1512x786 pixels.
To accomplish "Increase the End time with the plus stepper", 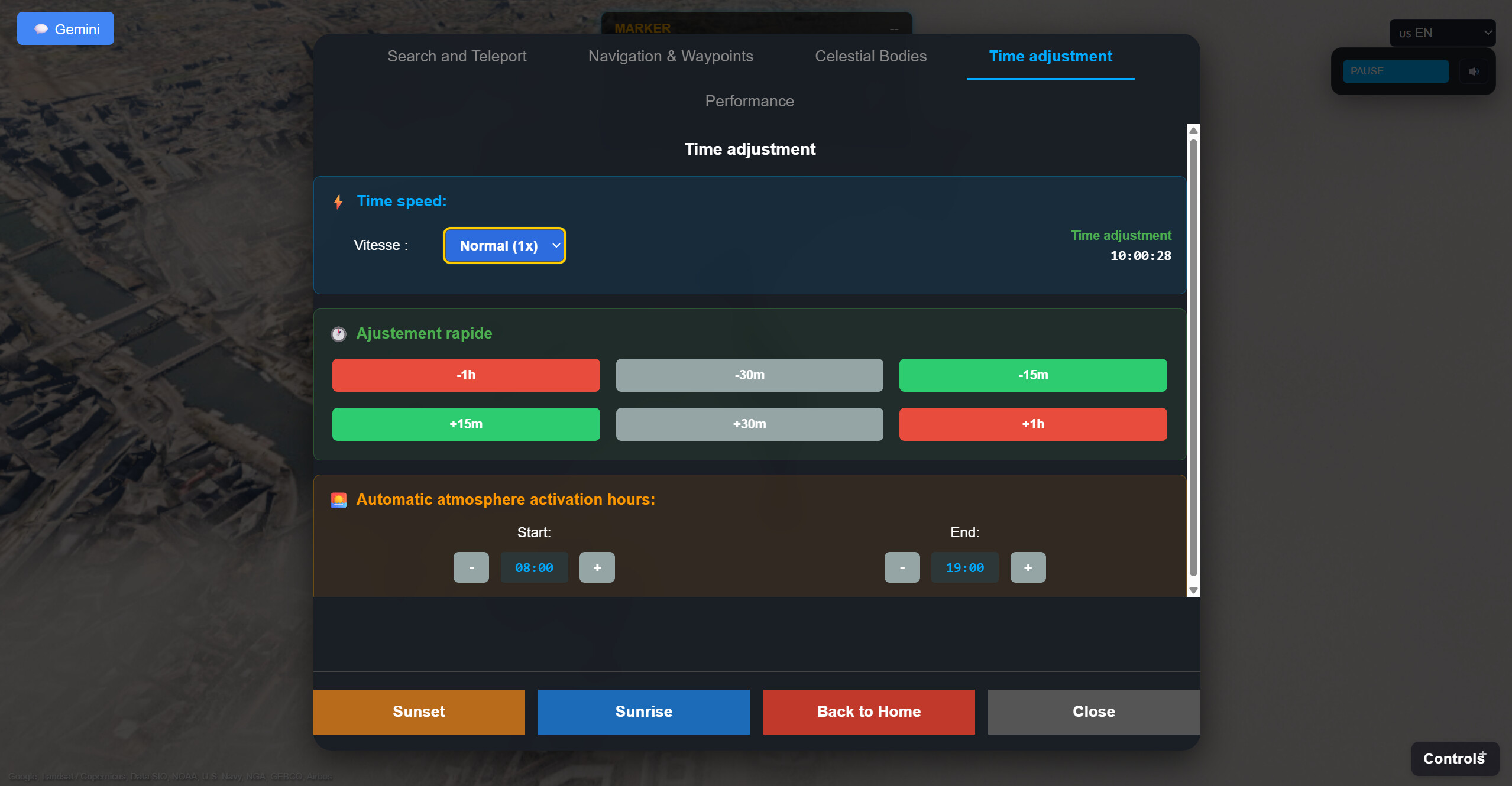I will (x=1028, y=567).
